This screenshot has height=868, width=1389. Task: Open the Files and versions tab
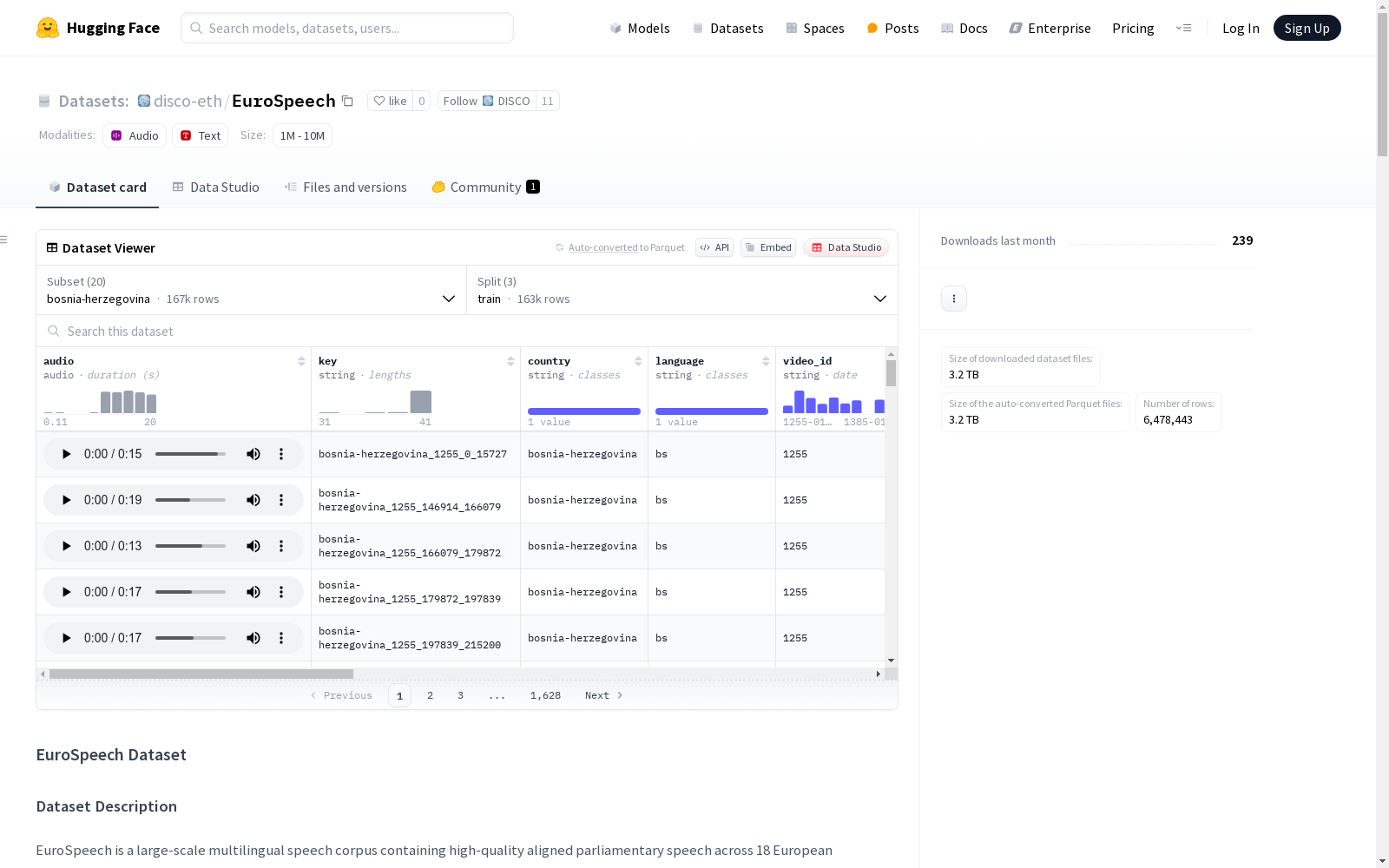pos(346,187)
